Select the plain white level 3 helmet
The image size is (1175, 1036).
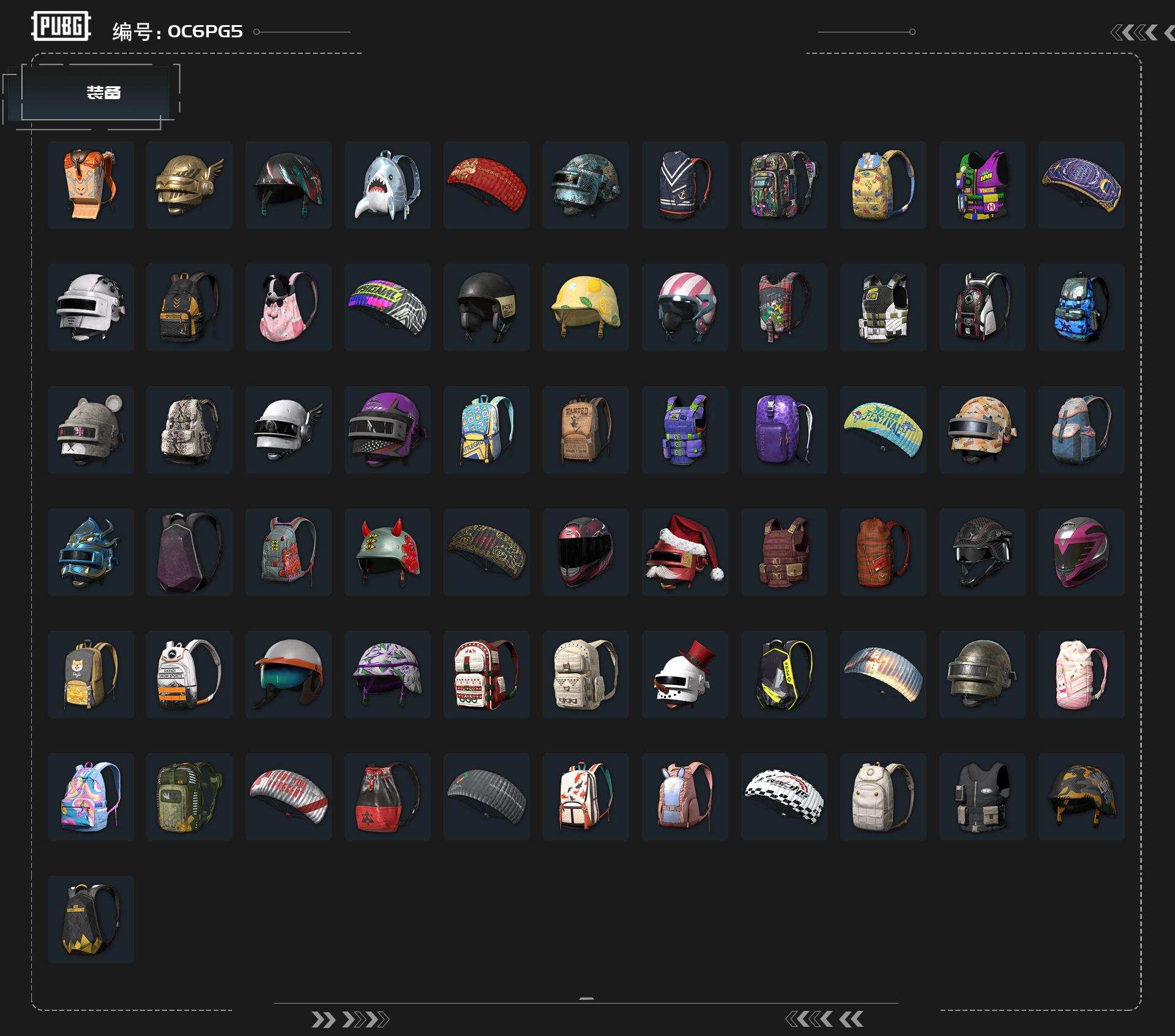pos(91,307)
